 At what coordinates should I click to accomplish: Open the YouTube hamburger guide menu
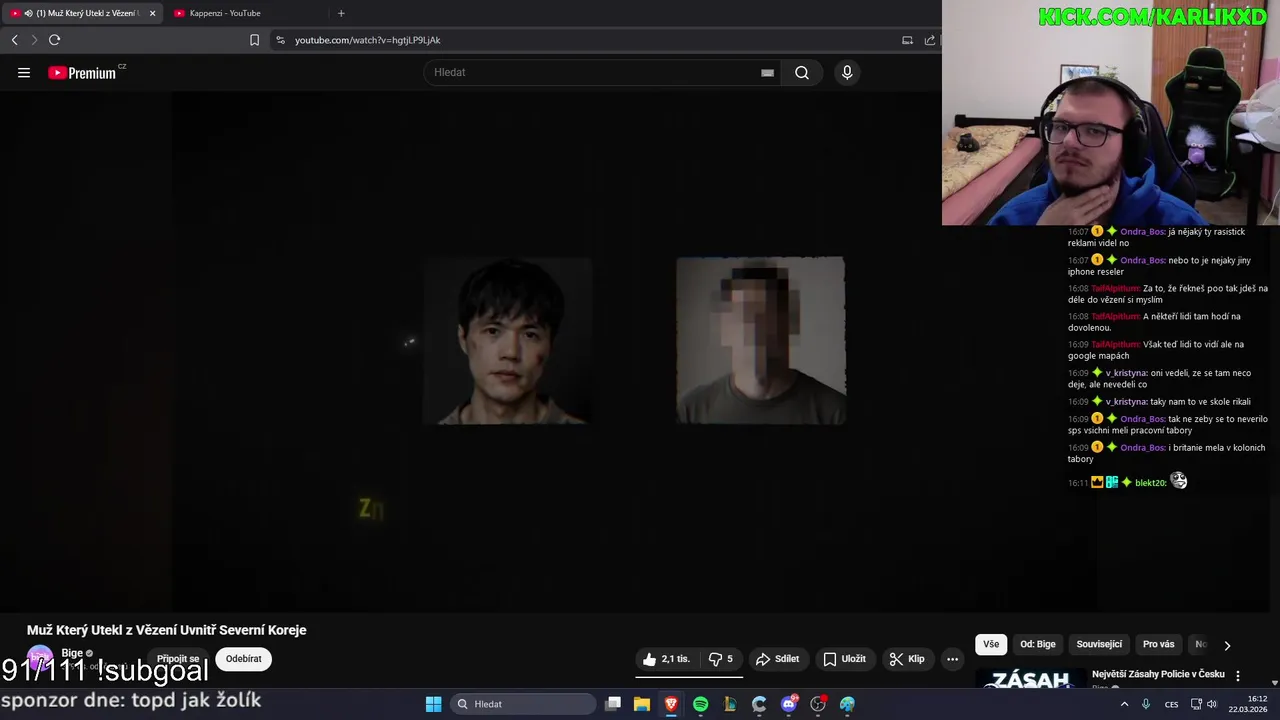point(24,72)
